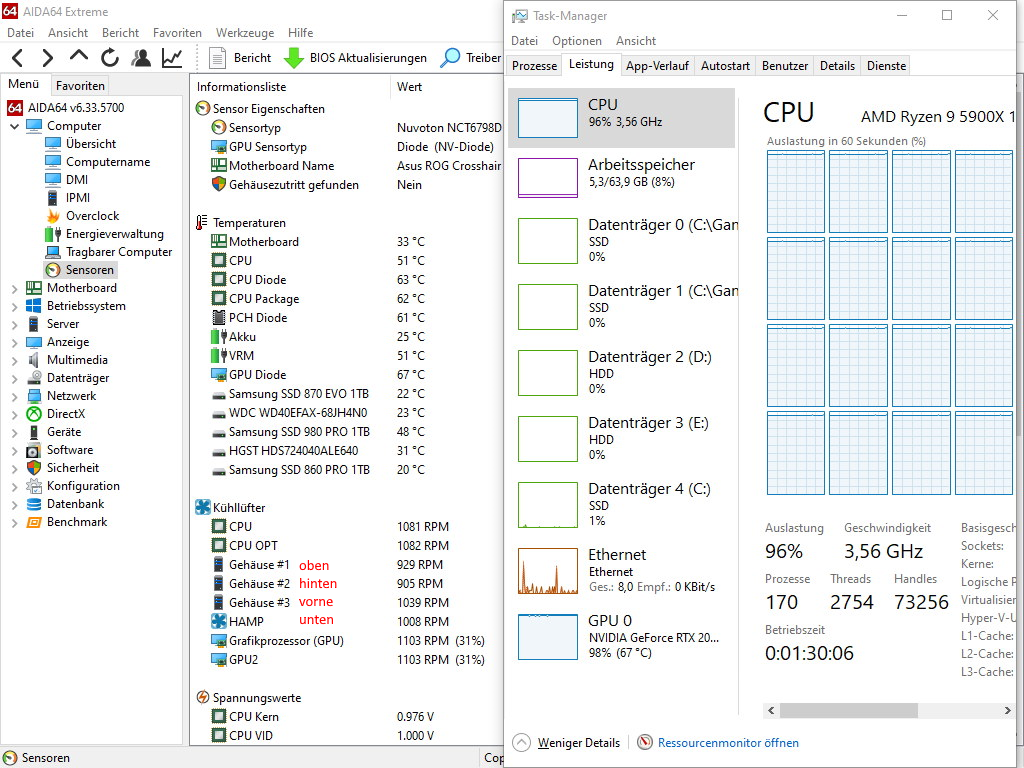This screenshot has height=768, width=1024.
Task: Collapse the Computer tree node
Action: 14,126
